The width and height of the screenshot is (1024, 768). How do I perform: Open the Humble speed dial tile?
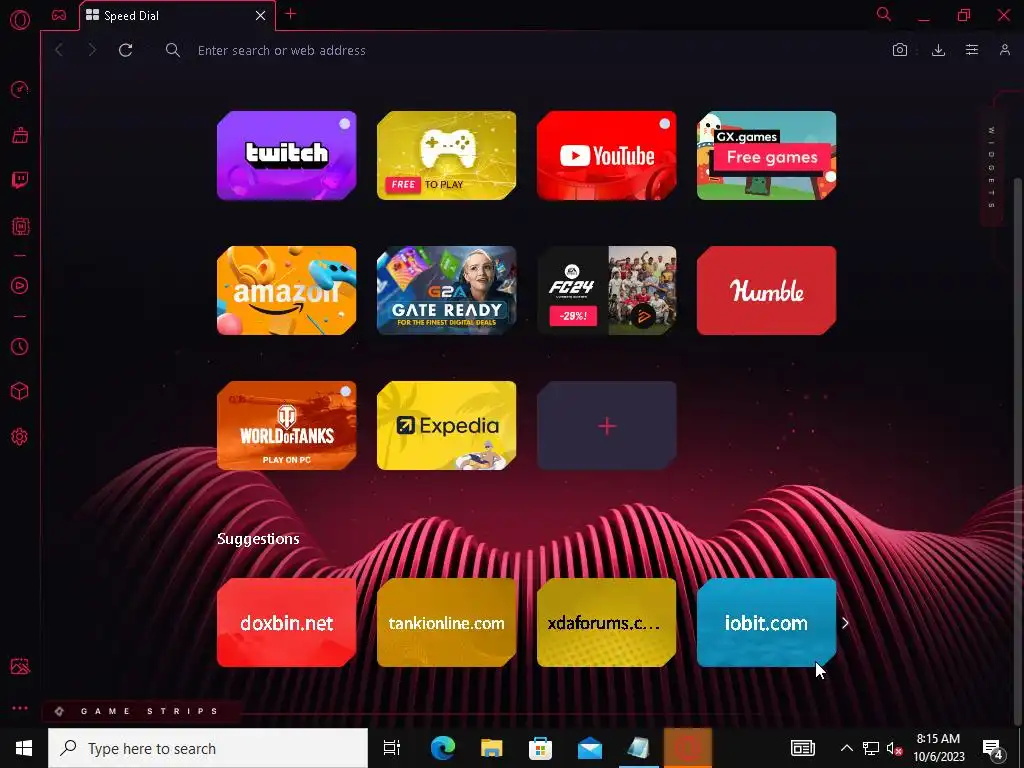[767, 291]
